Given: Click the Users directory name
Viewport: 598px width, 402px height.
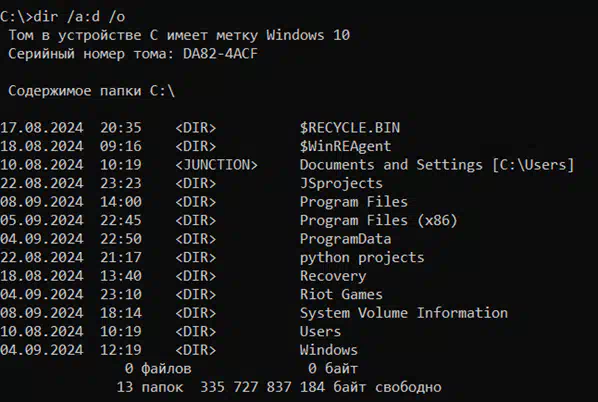Looking at the screenshot, I should pos(320,331).
